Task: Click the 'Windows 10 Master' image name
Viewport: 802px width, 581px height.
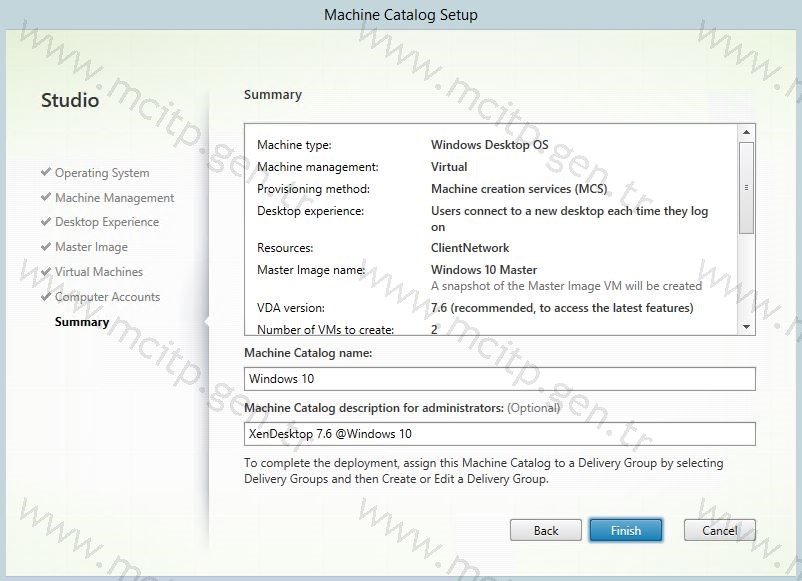Action: [484, 270]
